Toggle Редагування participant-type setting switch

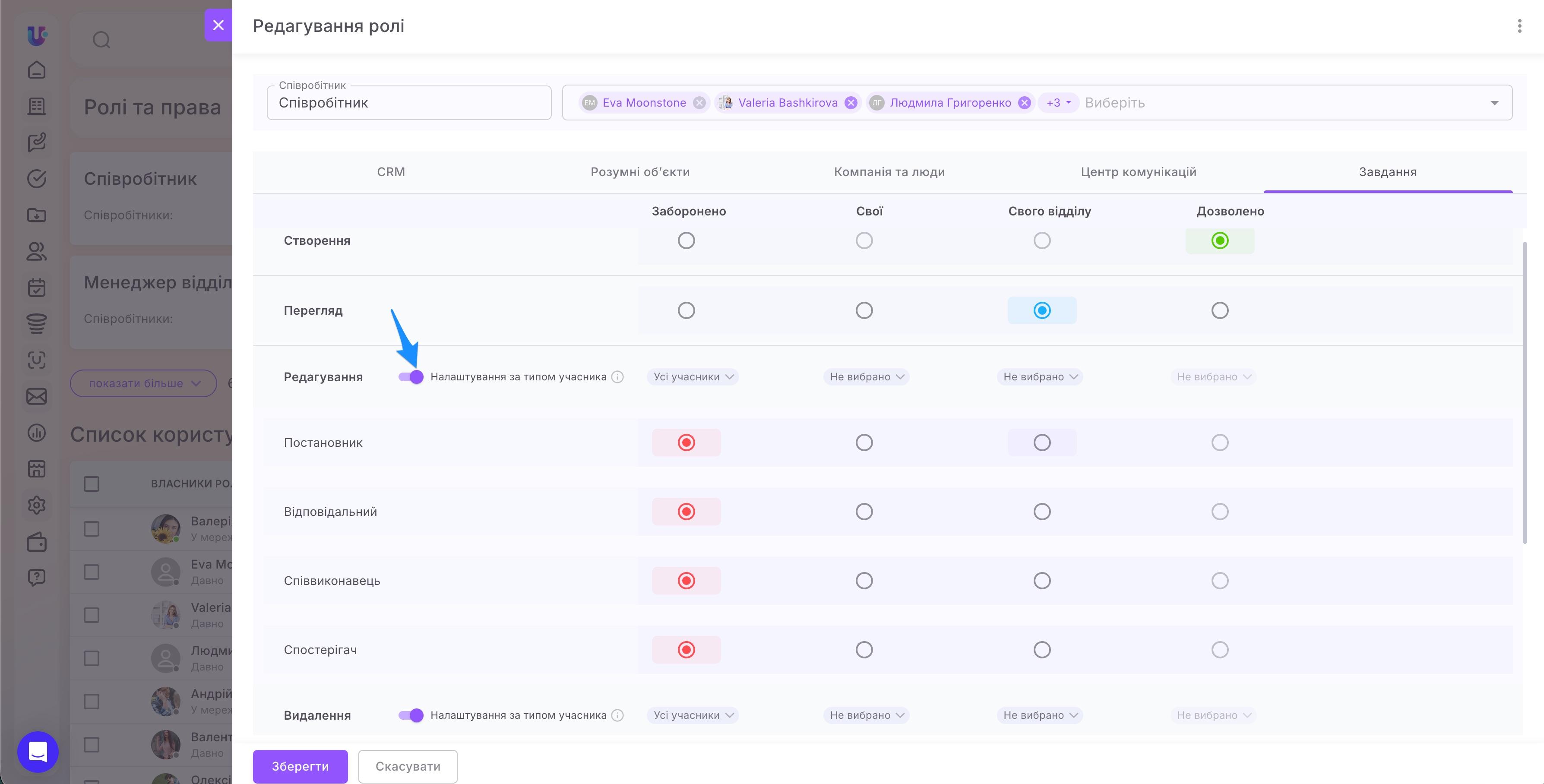pyautogui.click(x=411, y=377)
